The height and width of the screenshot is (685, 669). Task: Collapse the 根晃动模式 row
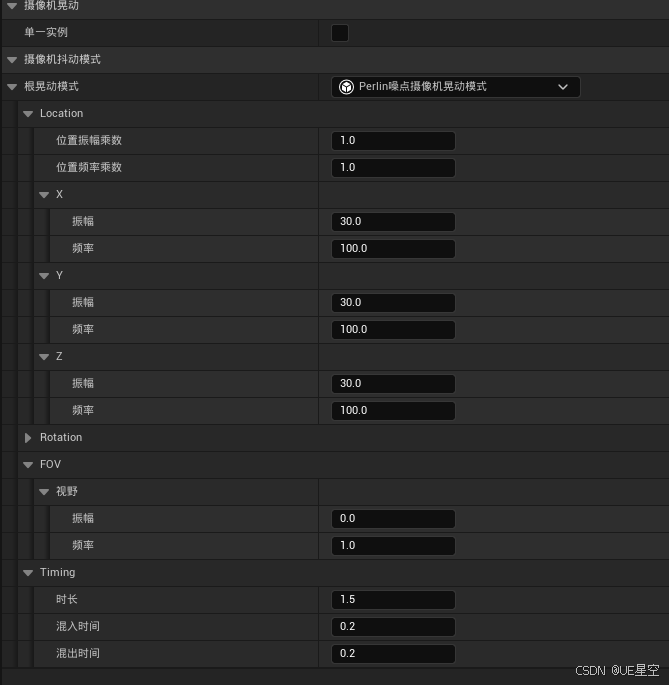12,87
